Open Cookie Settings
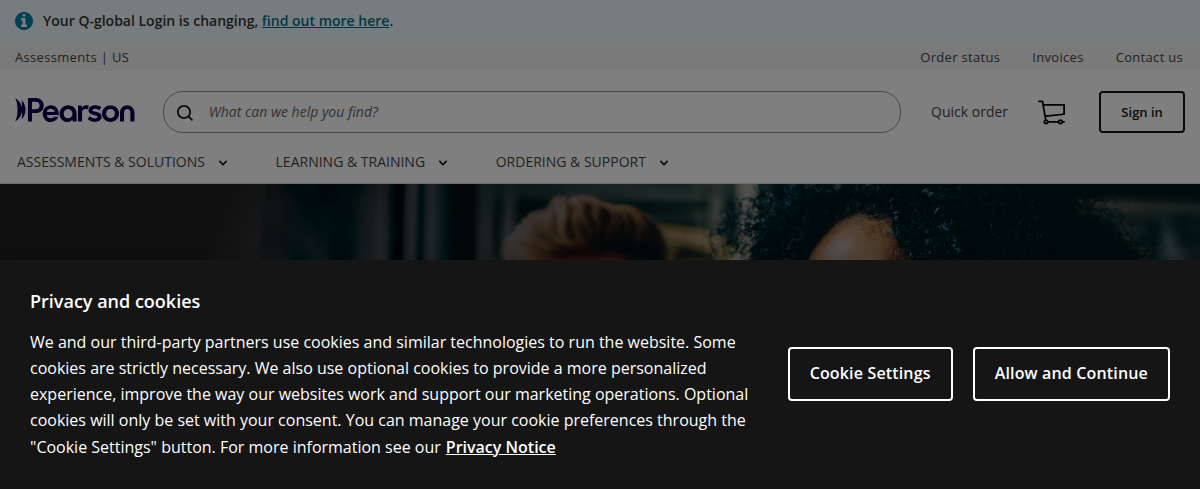 pos(870,374)
